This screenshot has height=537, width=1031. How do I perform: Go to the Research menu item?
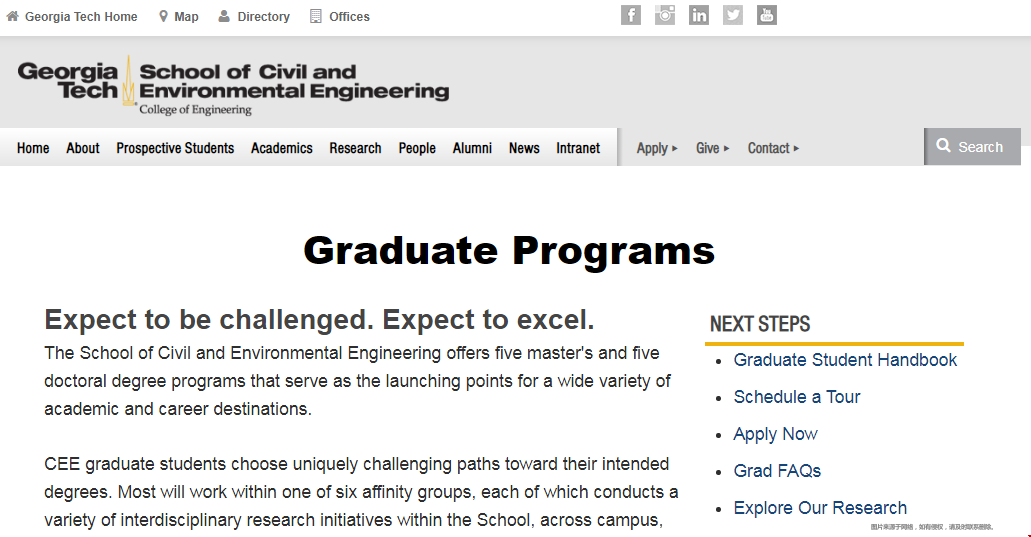(x=355, y=148)
